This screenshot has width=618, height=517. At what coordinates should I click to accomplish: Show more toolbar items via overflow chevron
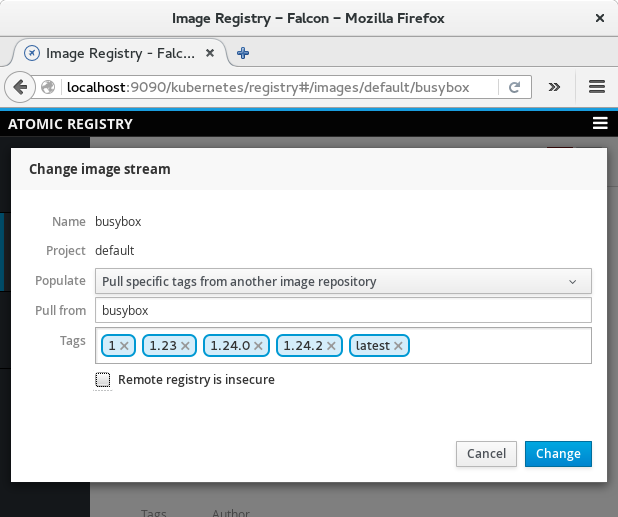(555, 87)
